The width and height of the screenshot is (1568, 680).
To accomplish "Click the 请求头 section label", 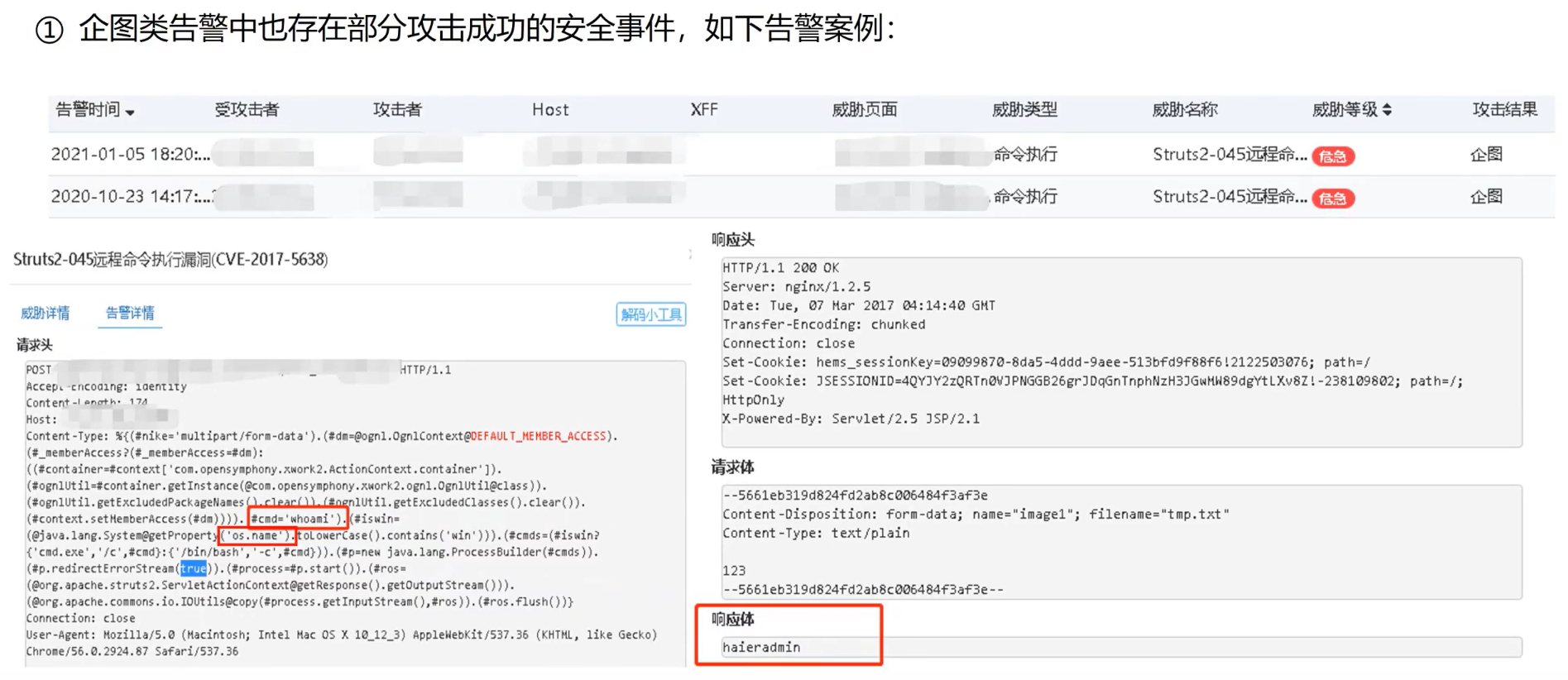I will pos(35,345).
